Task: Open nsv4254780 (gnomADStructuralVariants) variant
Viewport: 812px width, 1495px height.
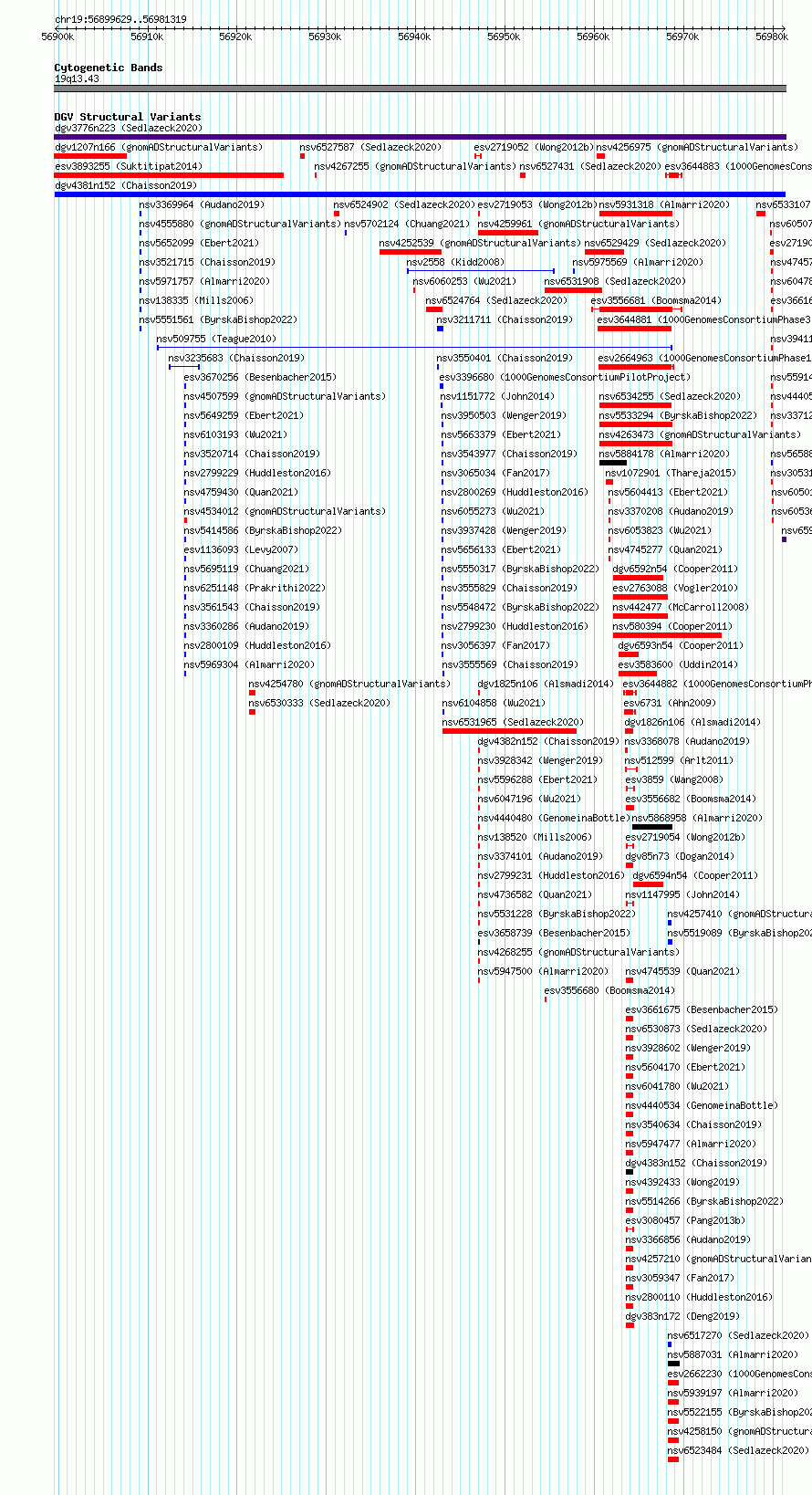Action: [349, 684]
